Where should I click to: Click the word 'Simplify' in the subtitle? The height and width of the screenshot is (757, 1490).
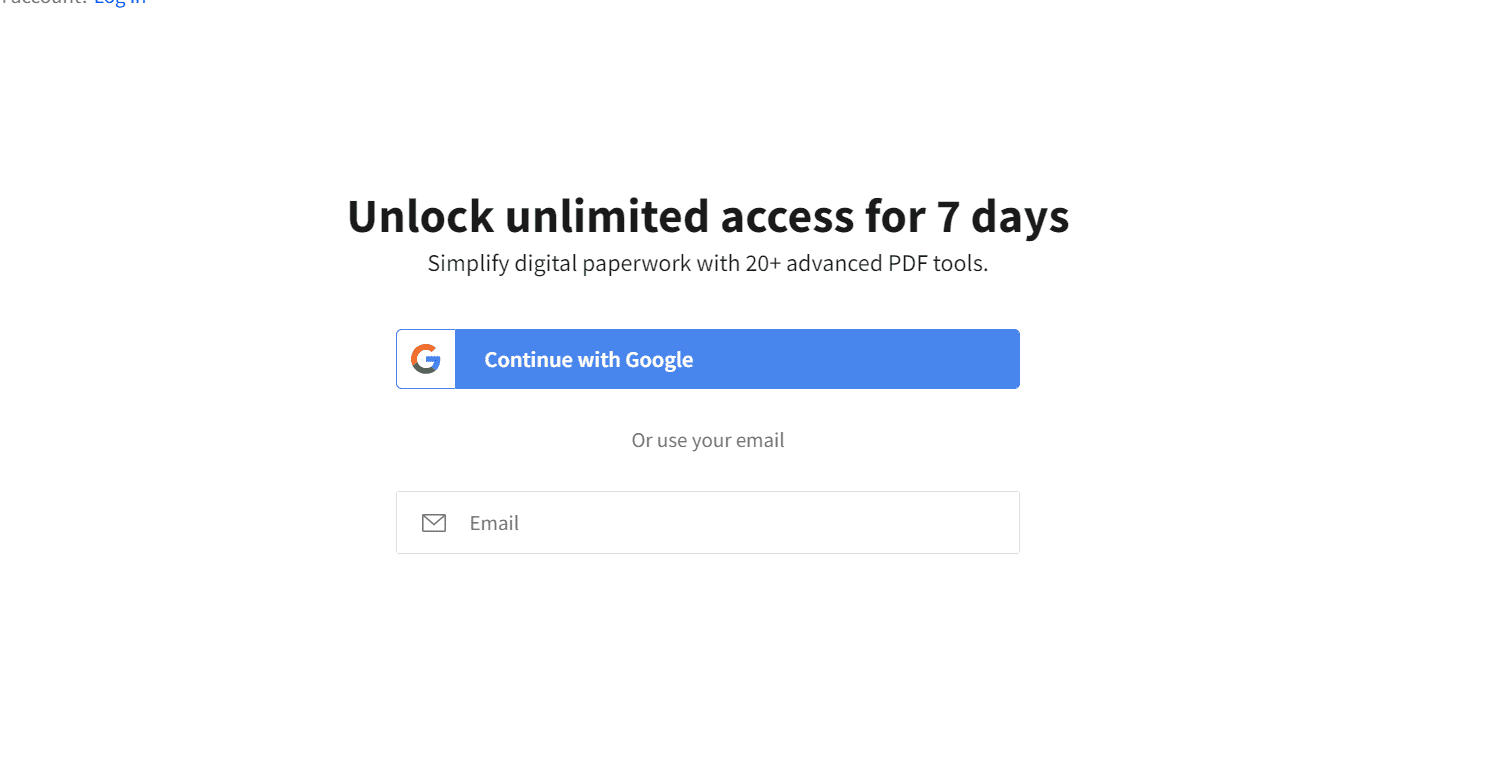(466, 264)
